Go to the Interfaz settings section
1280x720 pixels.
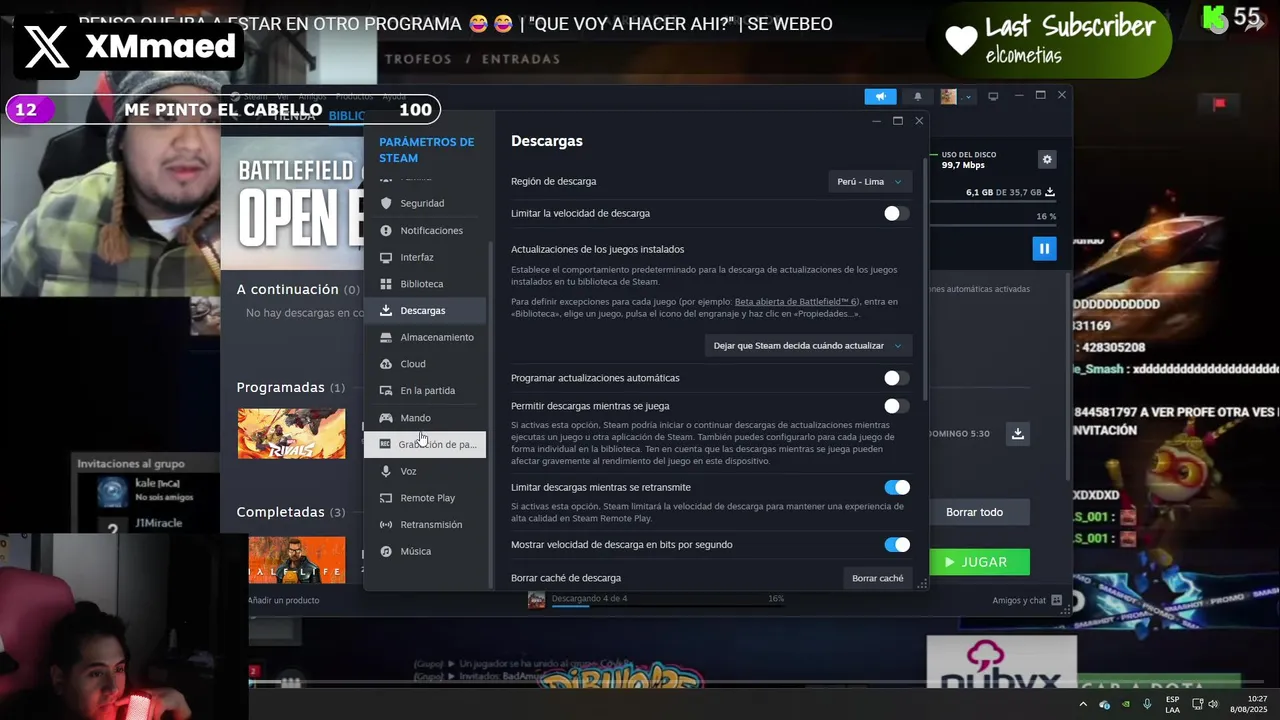[x=425, y=257]
